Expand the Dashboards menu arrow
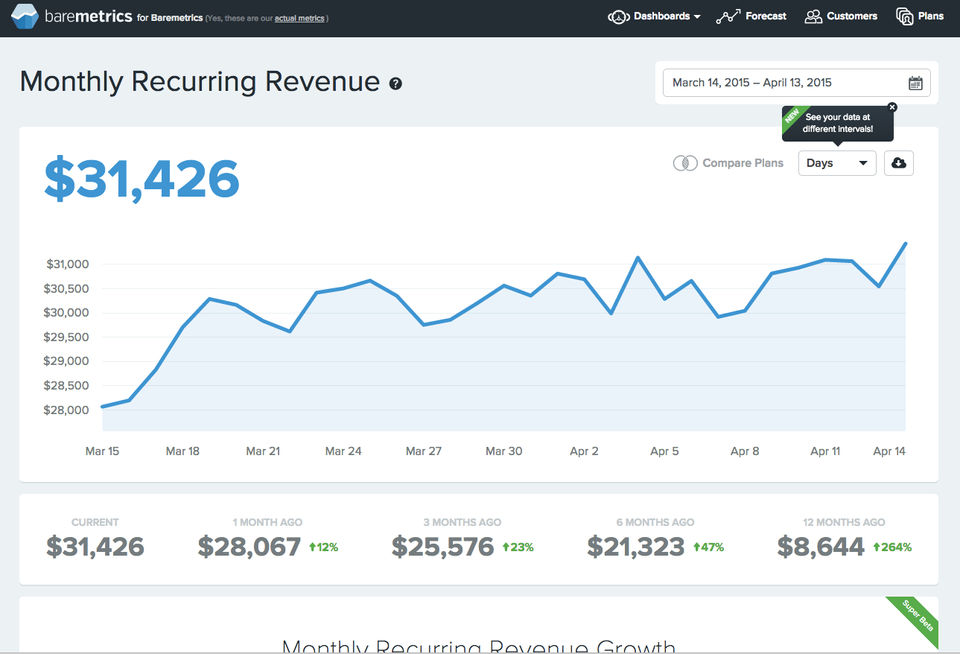This screenshot has height=654, width=960. point(697,17)
